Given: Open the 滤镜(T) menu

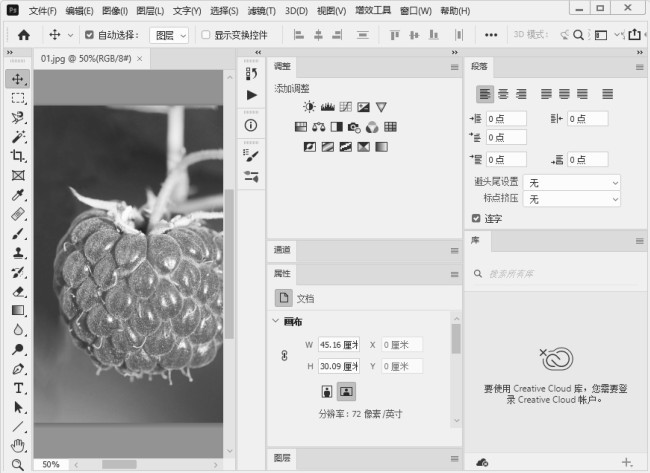Looking at the screenshot, I should click(x=262, y=11).
